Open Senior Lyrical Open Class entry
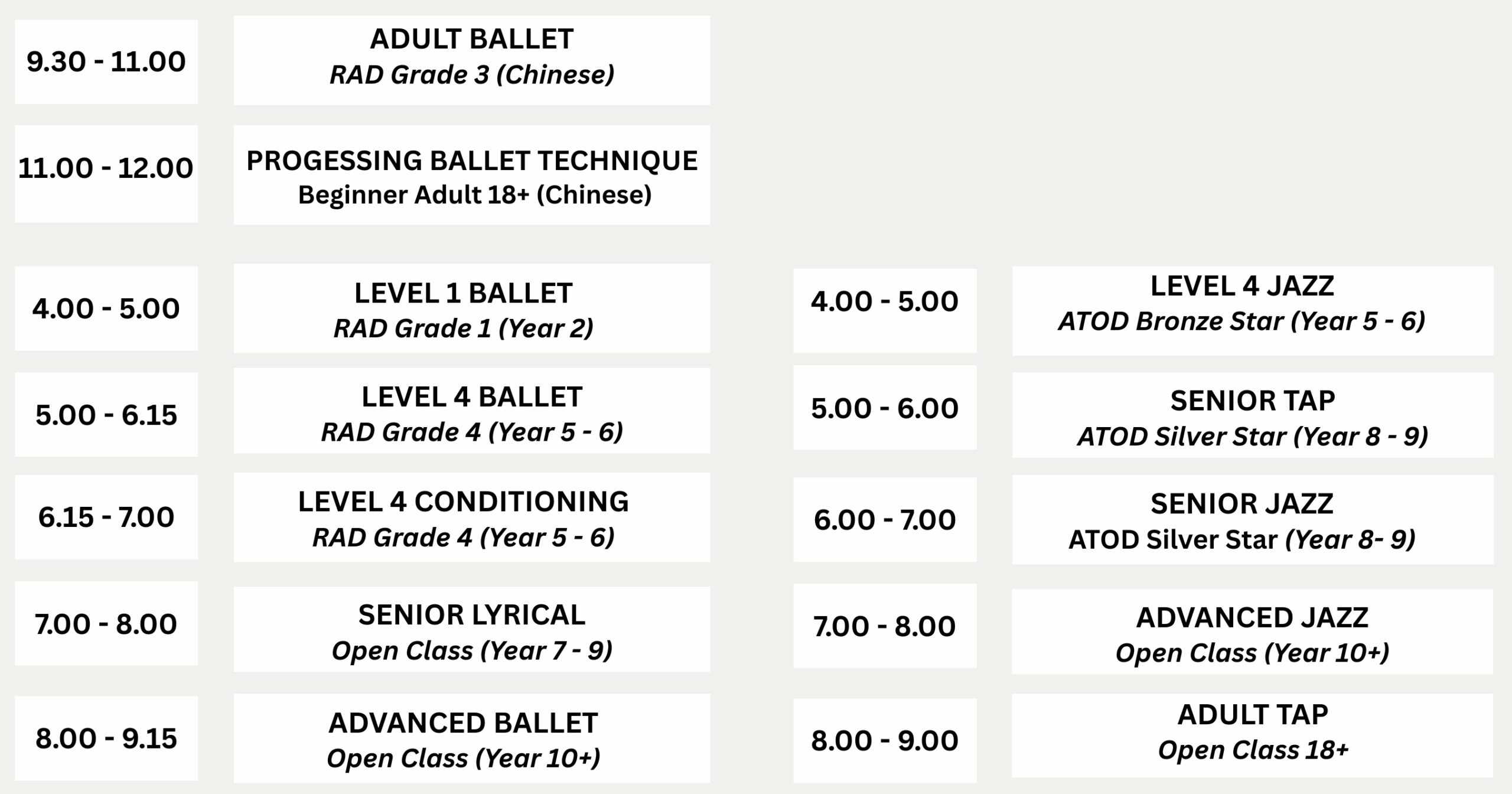This screenshot has height=794, width=1512. pos(471,629)
